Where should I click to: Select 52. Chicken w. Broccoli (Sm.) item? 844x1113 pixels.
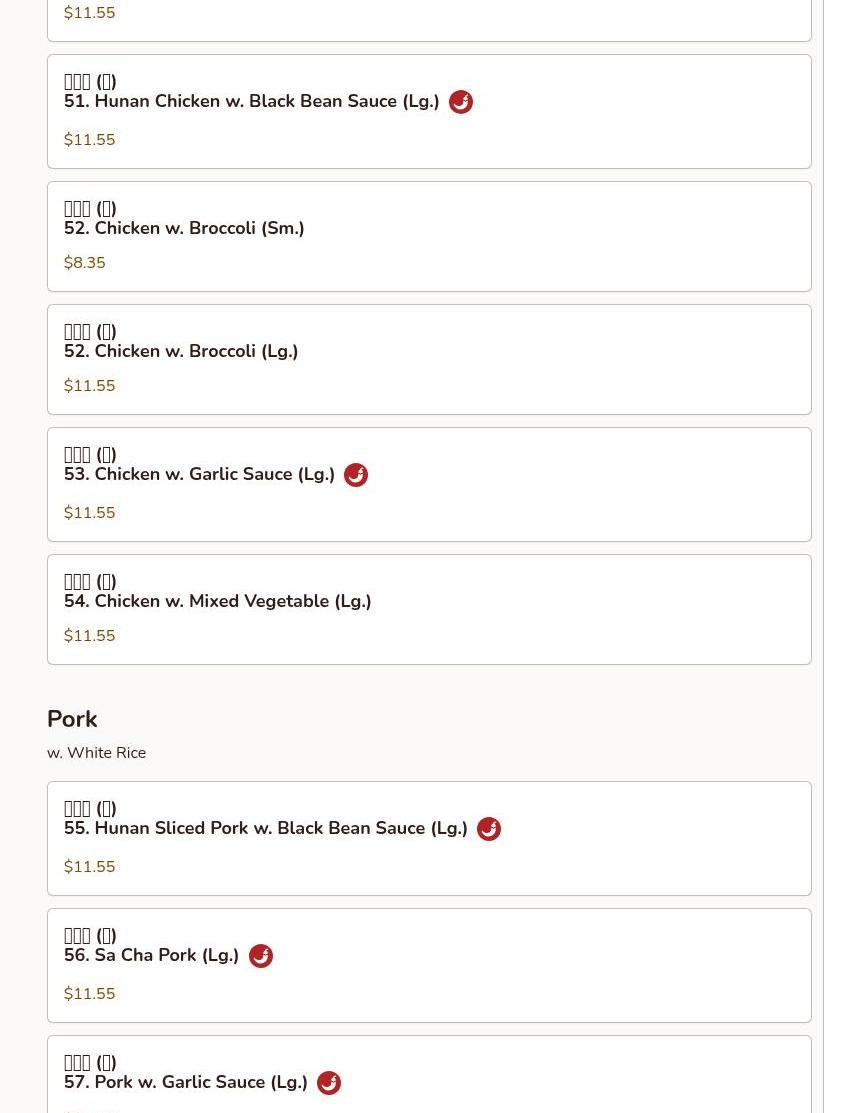pos(184,229)
